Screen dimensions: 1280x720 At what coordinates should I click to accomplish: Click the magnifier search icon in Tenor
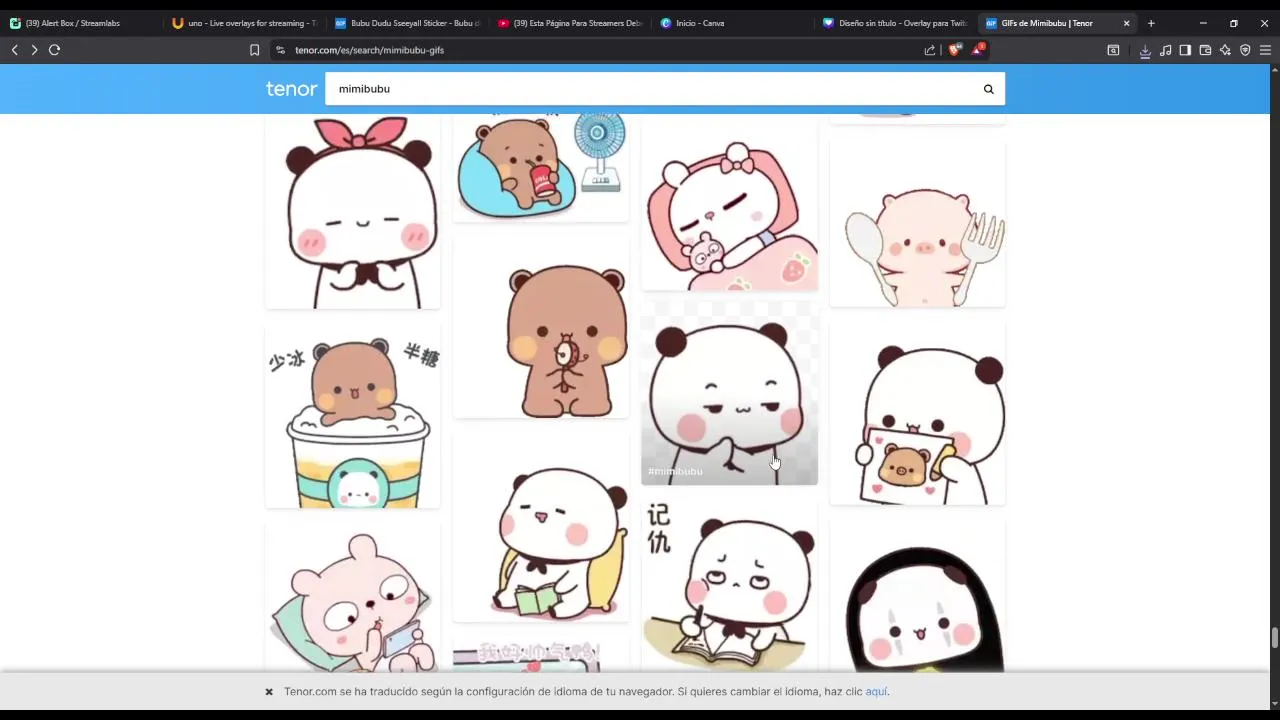pyautogui.click(x=988, y=89)
